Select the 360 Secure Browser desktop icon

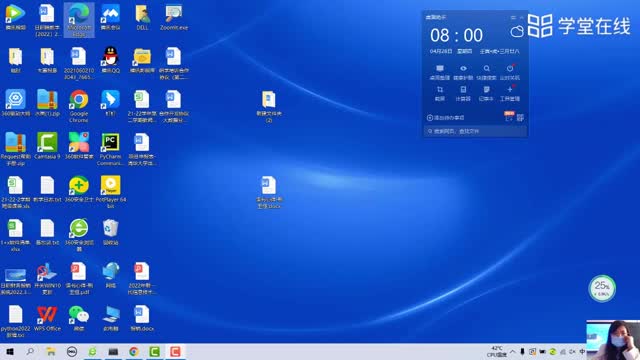click(79, 235)
